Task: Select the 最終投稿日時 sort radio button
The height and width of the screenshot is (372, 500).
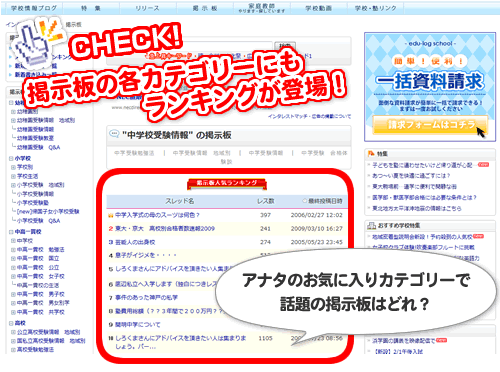Action: pos(304,201)
